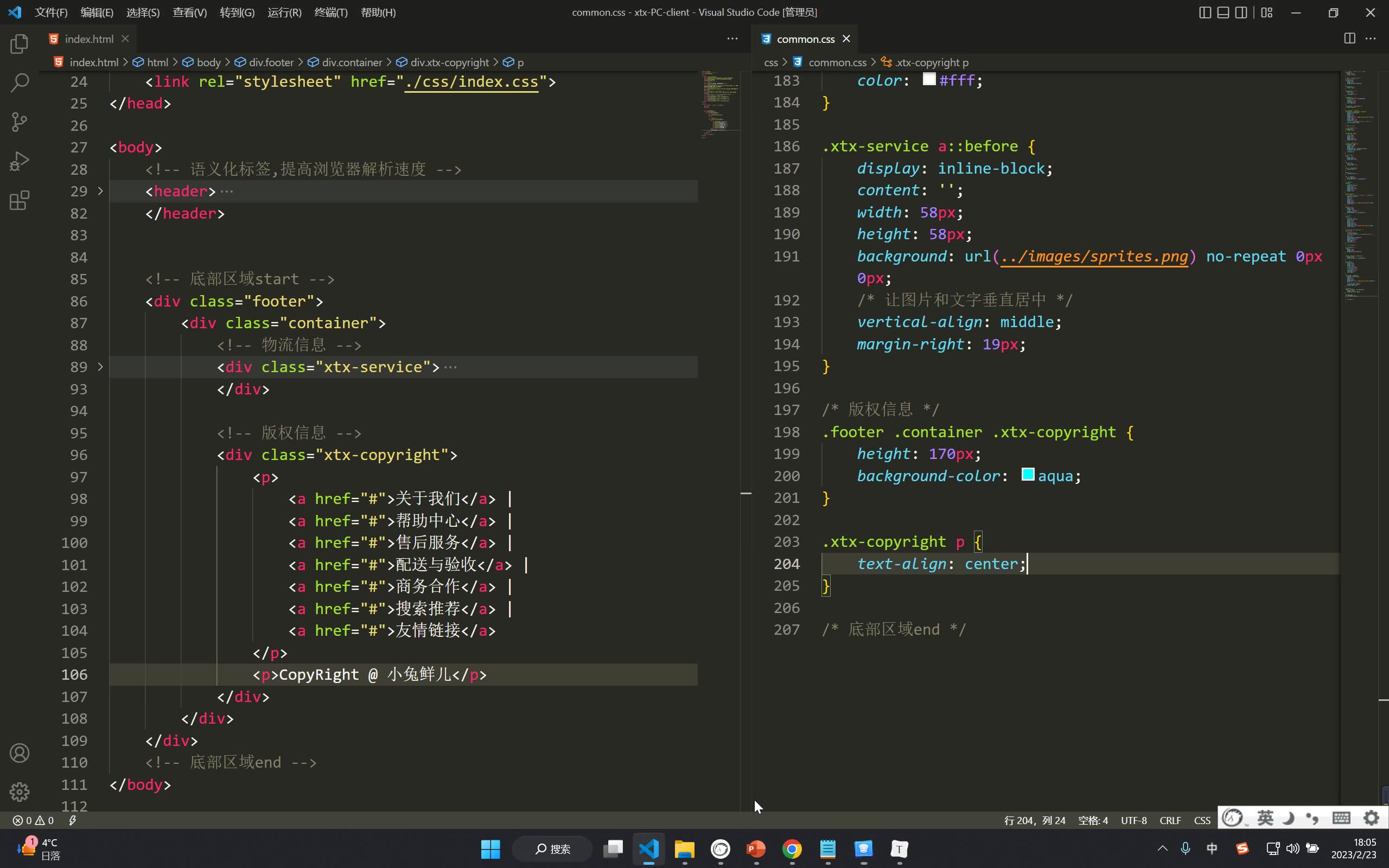This screenshot has width=1389, height=868.
Task: Open Task View on the taskbar
Action: coord(613,848)
